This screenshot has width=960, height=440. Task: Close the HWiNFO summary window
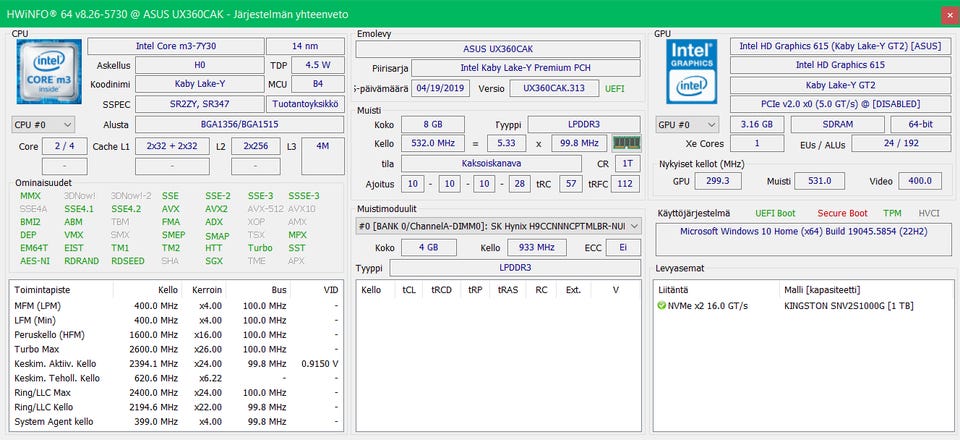coord(948,14)
